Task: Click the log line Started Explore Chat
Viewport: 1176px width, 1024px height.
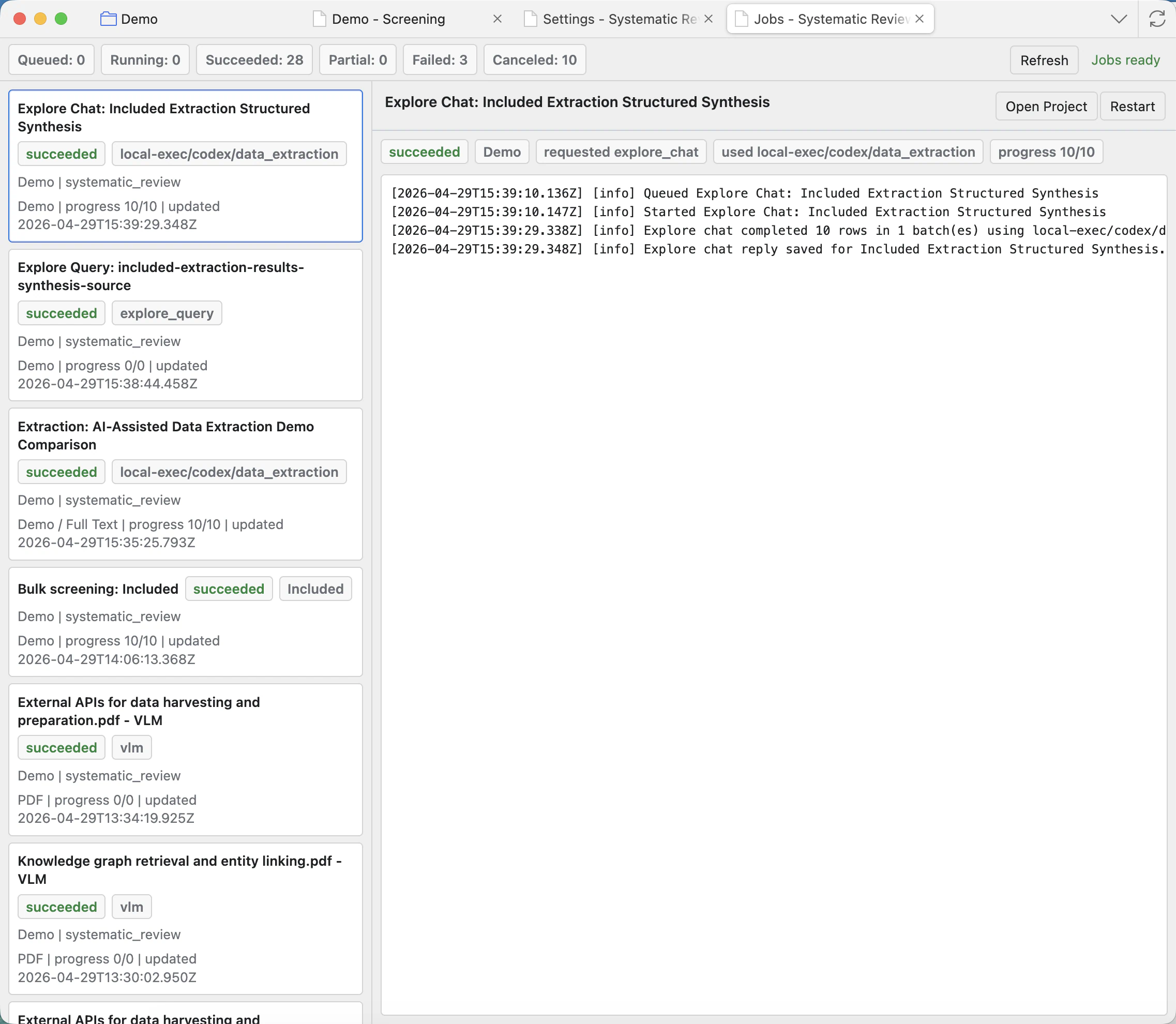Action: [748, 212]
